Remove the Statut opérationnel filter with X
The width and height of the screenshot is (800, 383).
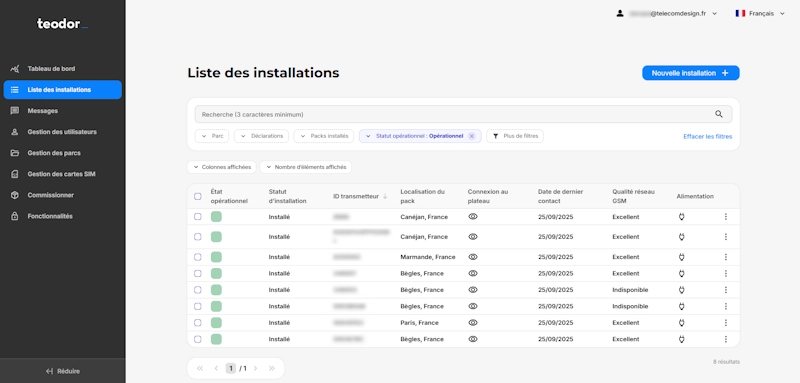(x=471, y=136)
